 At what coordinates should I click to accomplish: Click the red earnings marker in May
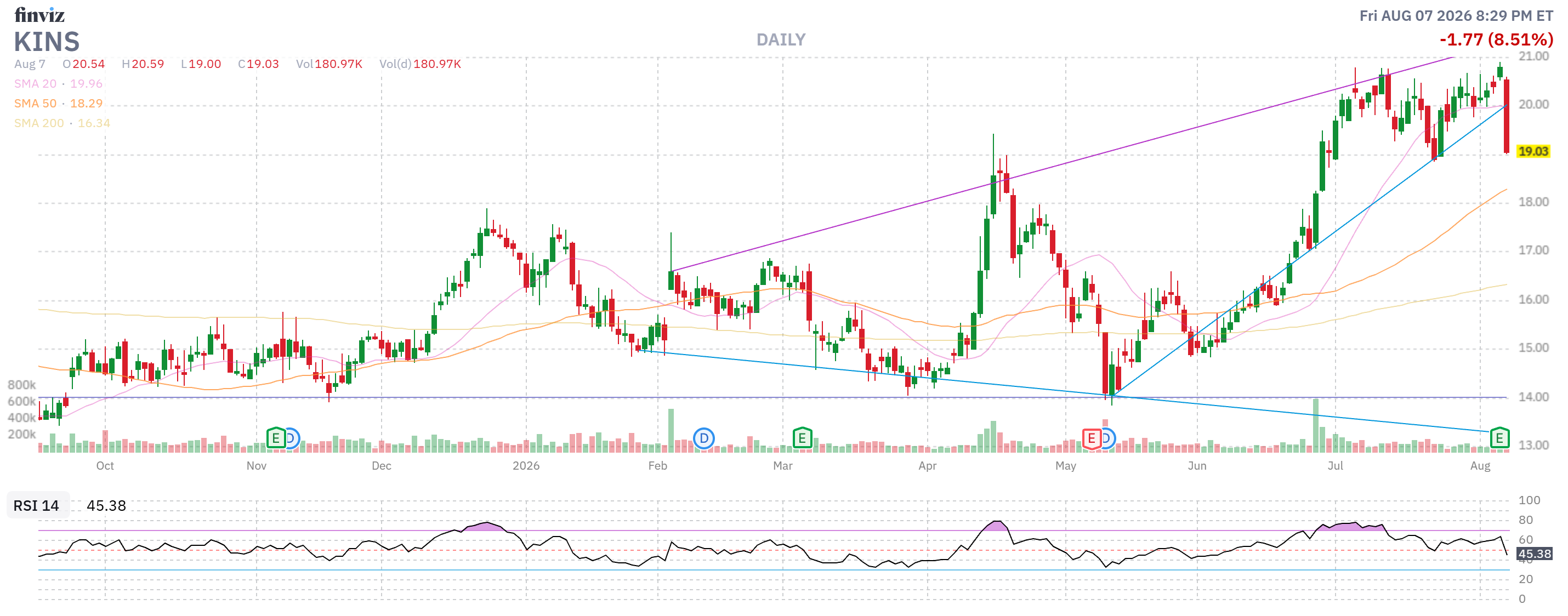click(1091, 438)
